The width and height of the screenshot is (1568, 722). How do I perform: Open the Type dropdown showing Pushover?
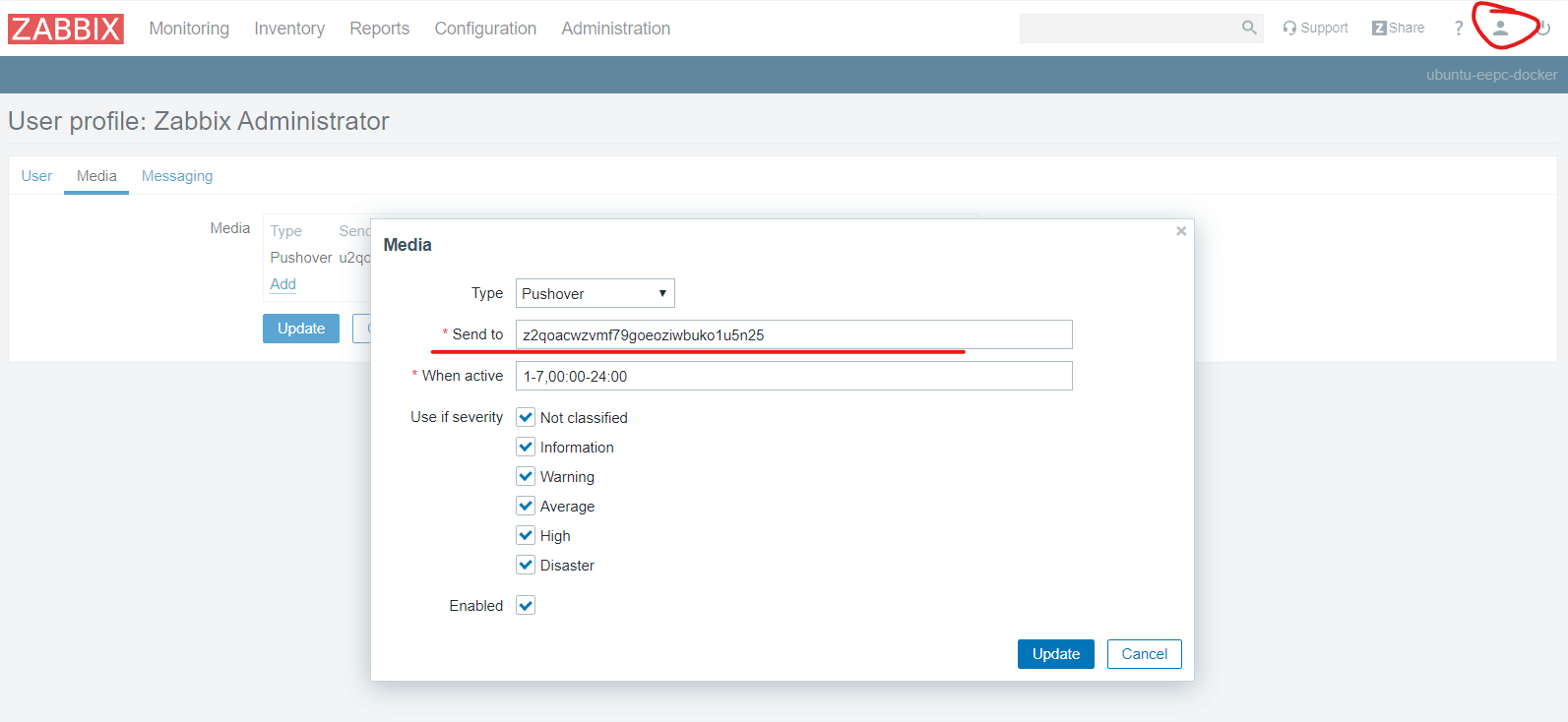595,293
